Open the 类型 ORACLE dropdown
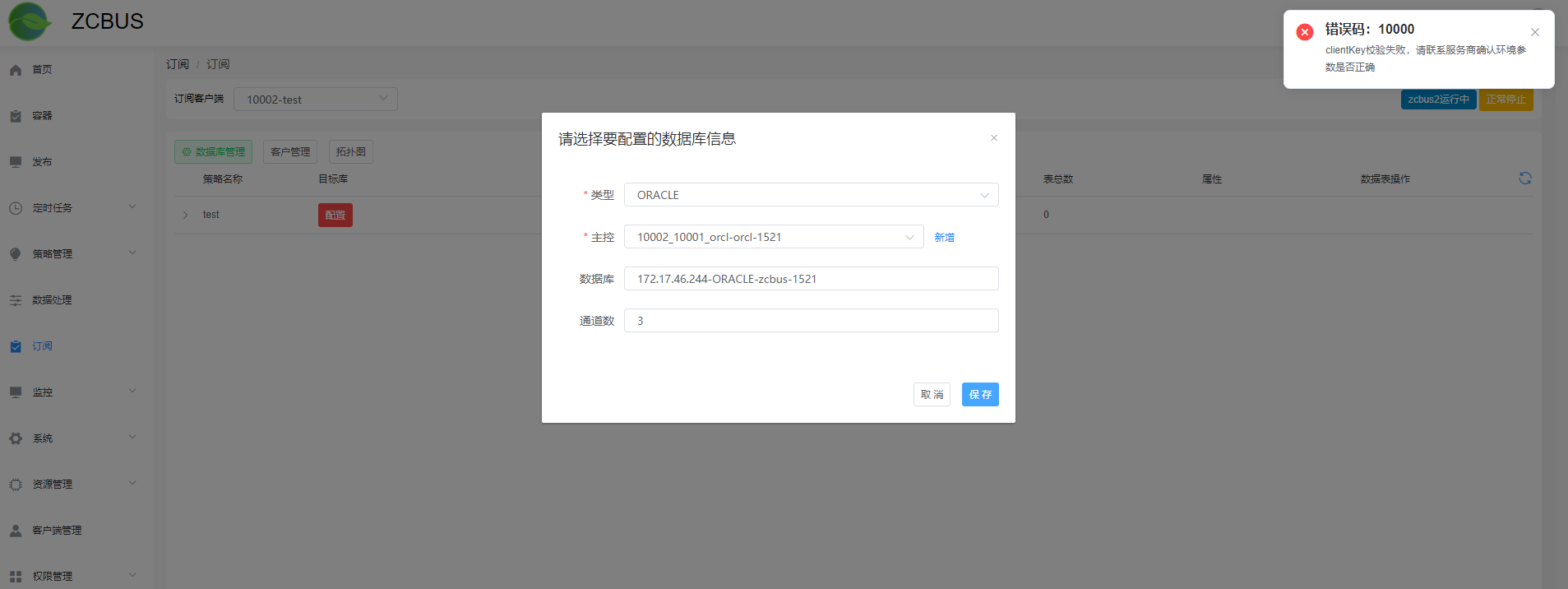The image size is (1568, 589). click(x=811, y=195)
